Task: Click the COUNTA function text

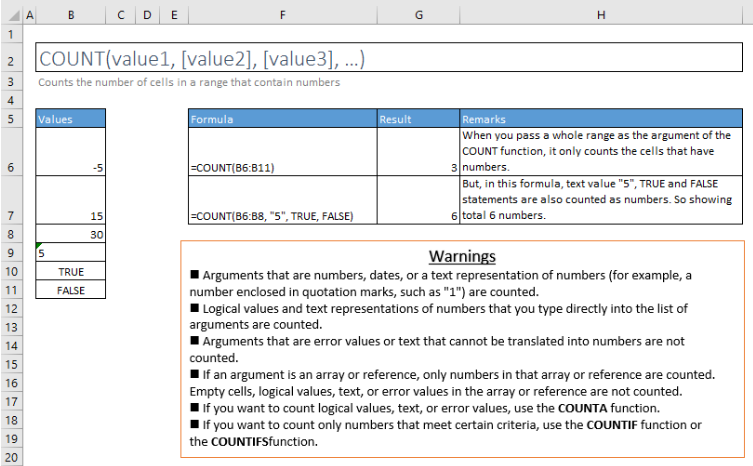Action: pos(583,408)
